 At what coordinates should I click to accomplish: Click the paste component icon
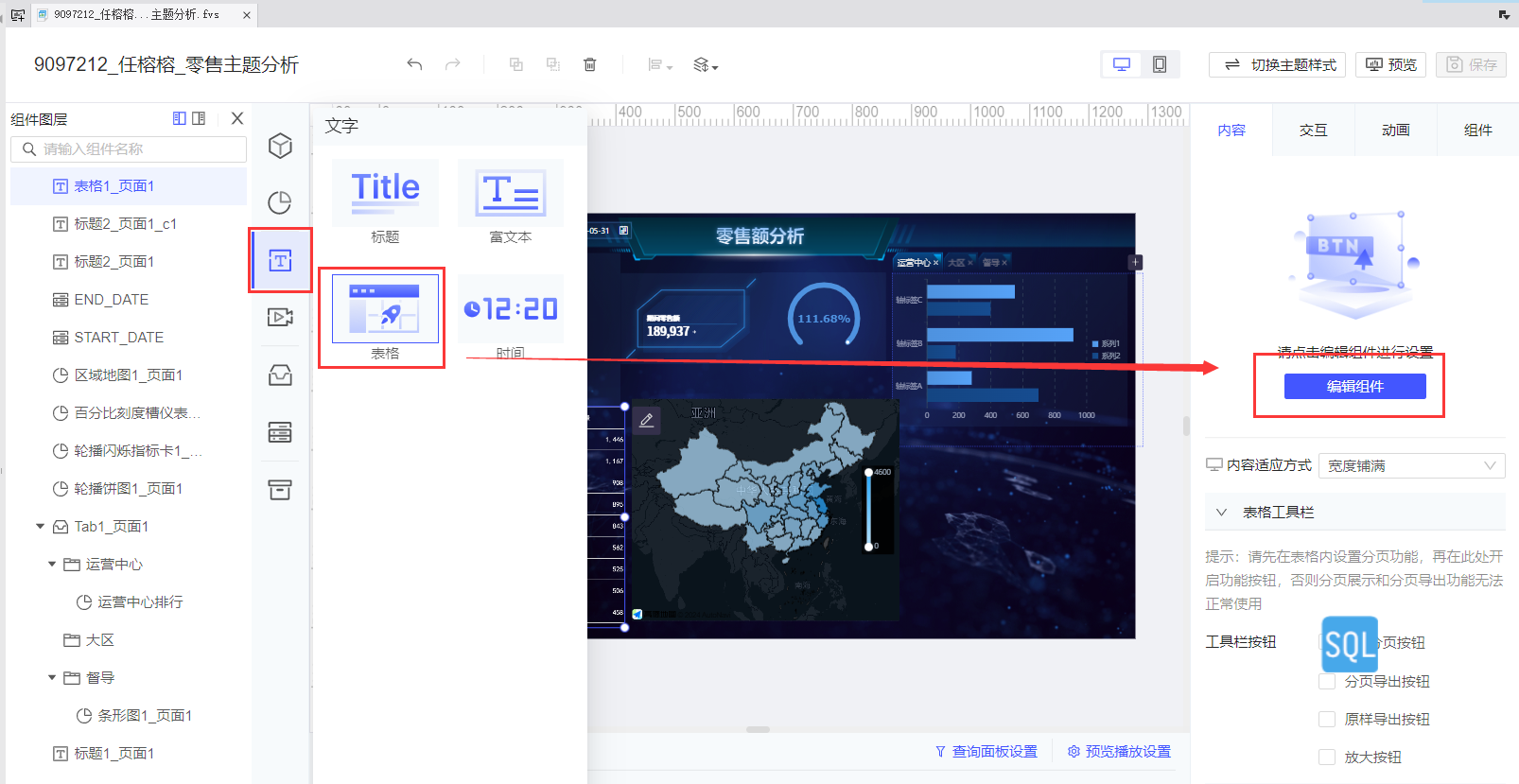(x=553, y=64)
